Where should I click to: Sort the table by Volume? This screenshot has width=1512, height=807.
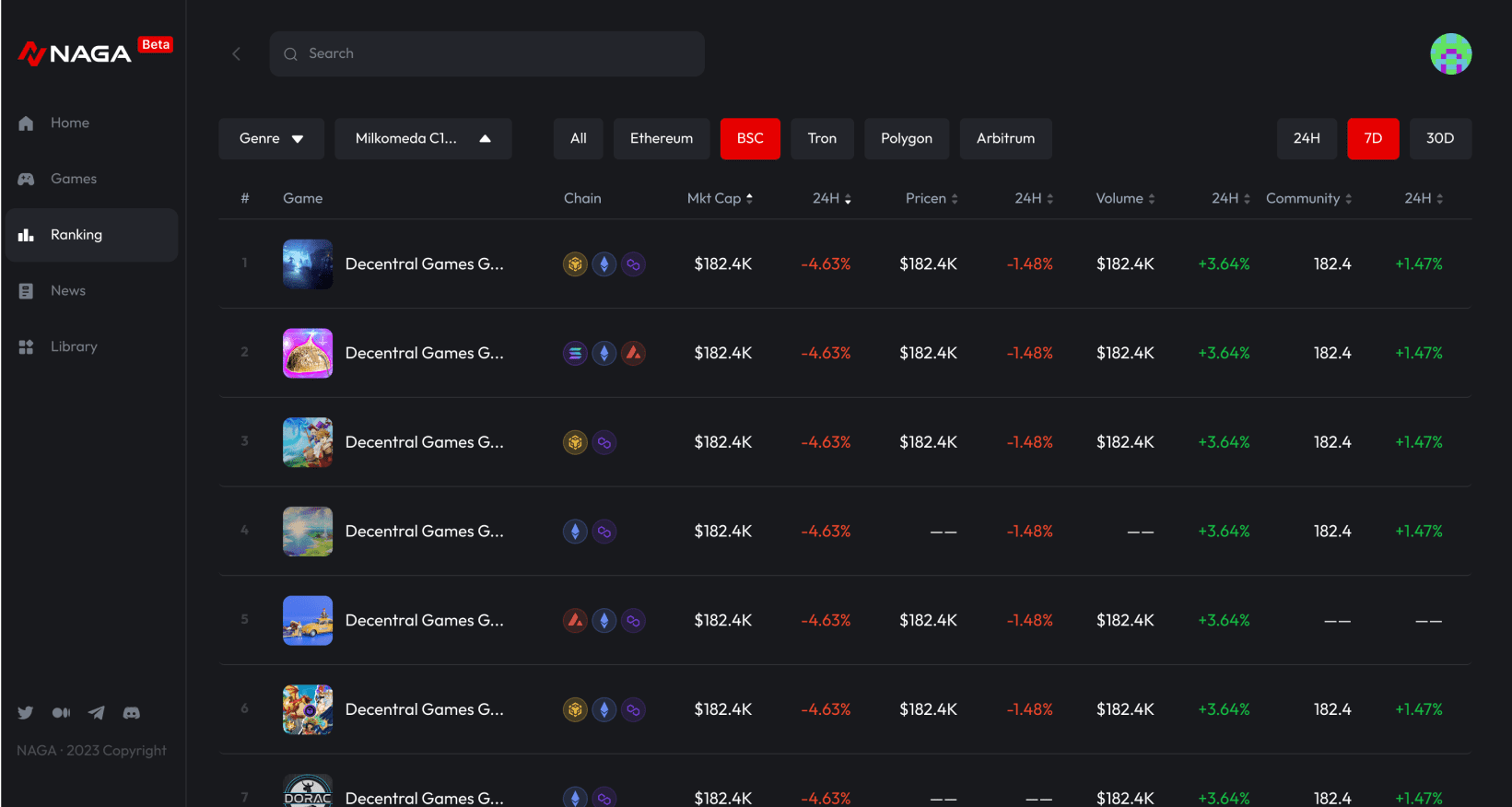click(1125, 199)
